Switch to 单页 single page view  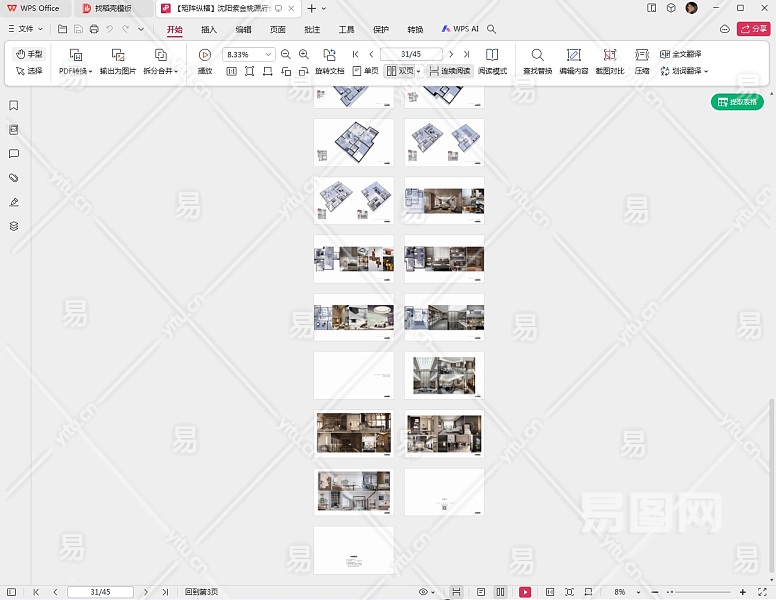pos(365,71)
